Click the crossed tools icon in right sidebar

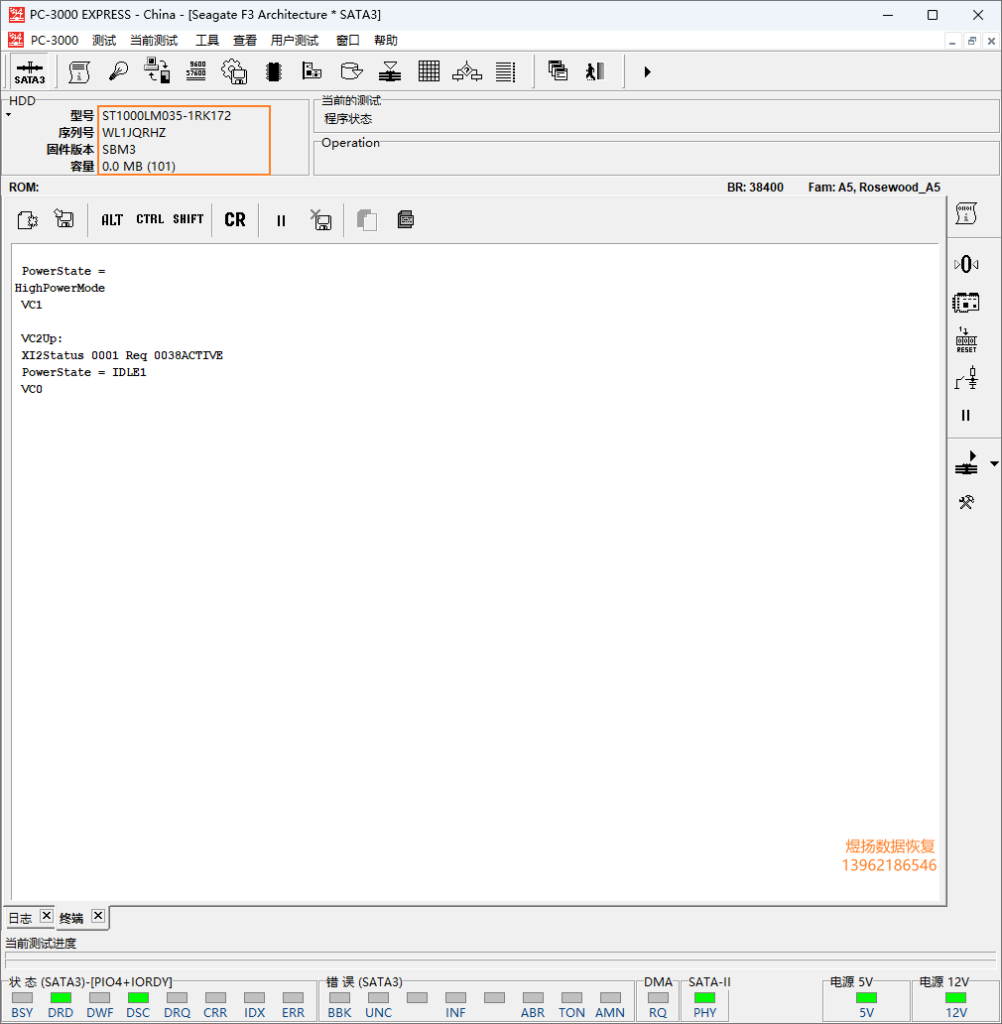coord(966,502)
